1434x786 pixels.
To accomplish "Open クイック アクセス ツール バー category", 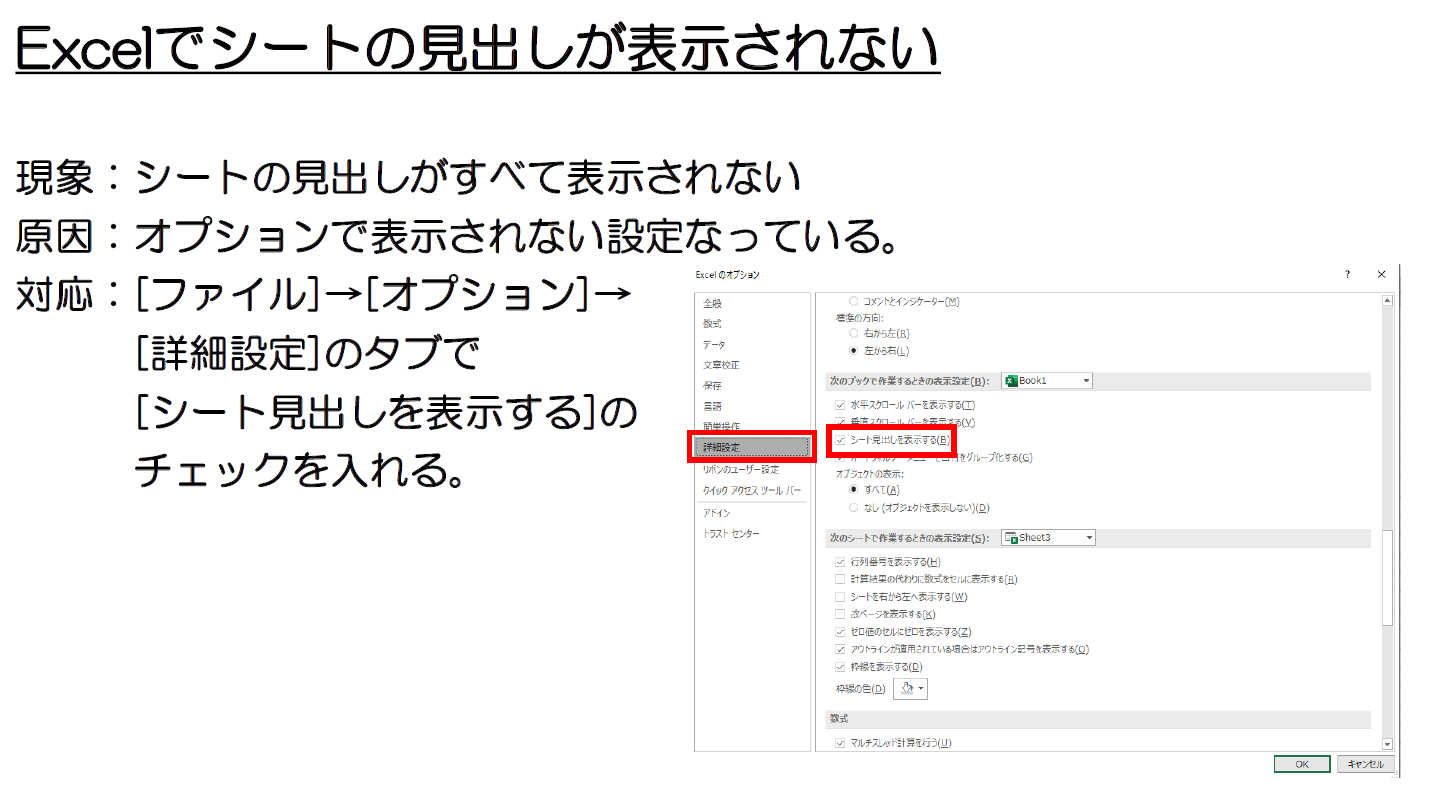I will 751,491.
